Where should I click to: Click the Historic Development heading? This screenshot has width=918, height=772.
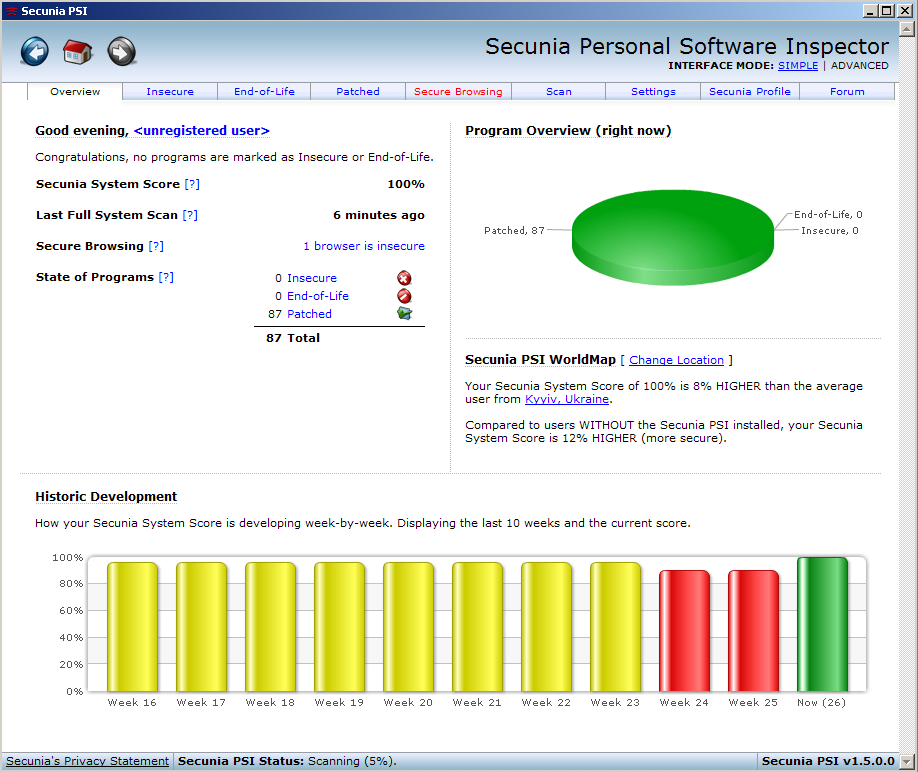106,496
